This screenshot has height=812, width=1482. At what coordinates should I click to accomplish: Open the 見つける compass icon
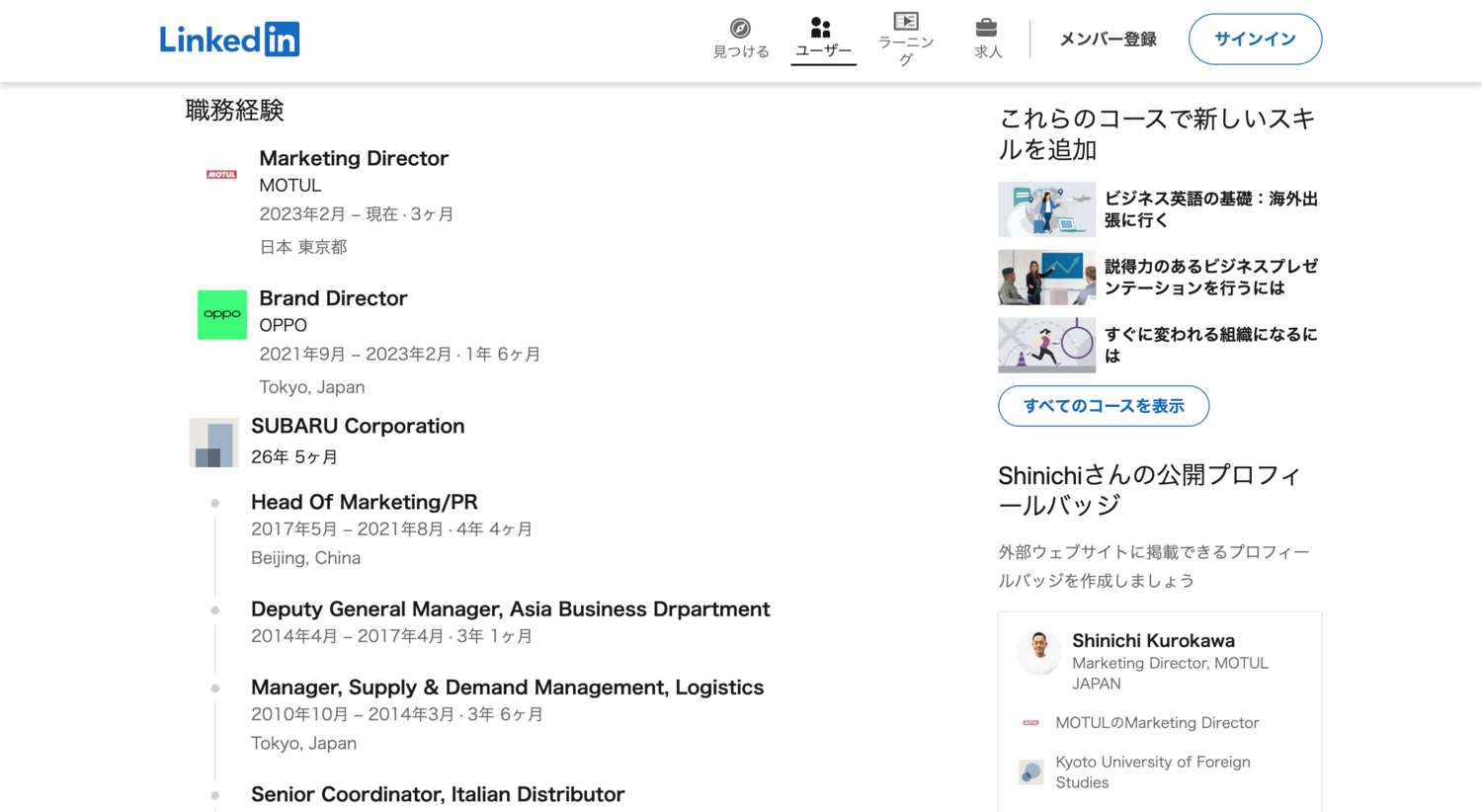(x=740, y=28)
